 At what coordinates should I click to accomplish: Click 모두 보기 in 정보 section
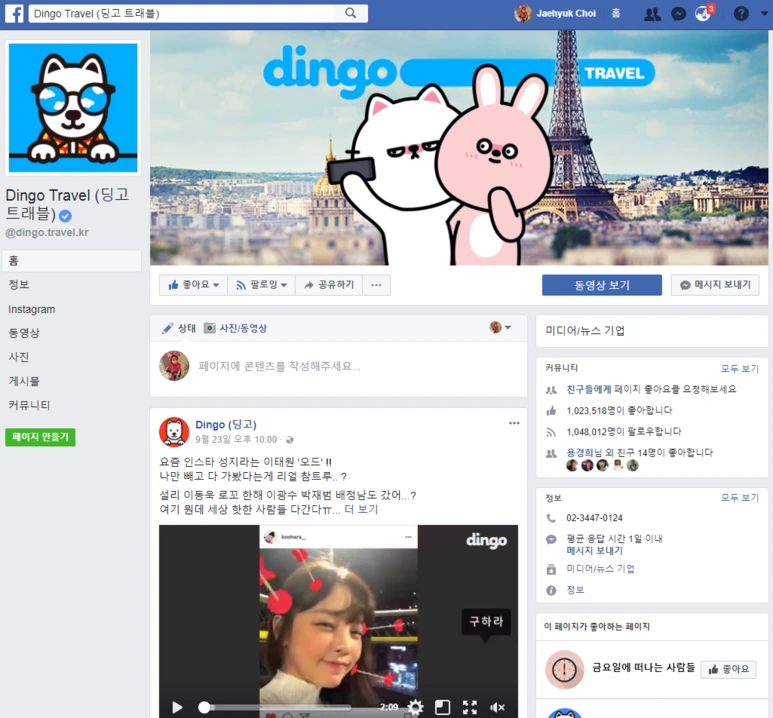[x=739, y=498]
